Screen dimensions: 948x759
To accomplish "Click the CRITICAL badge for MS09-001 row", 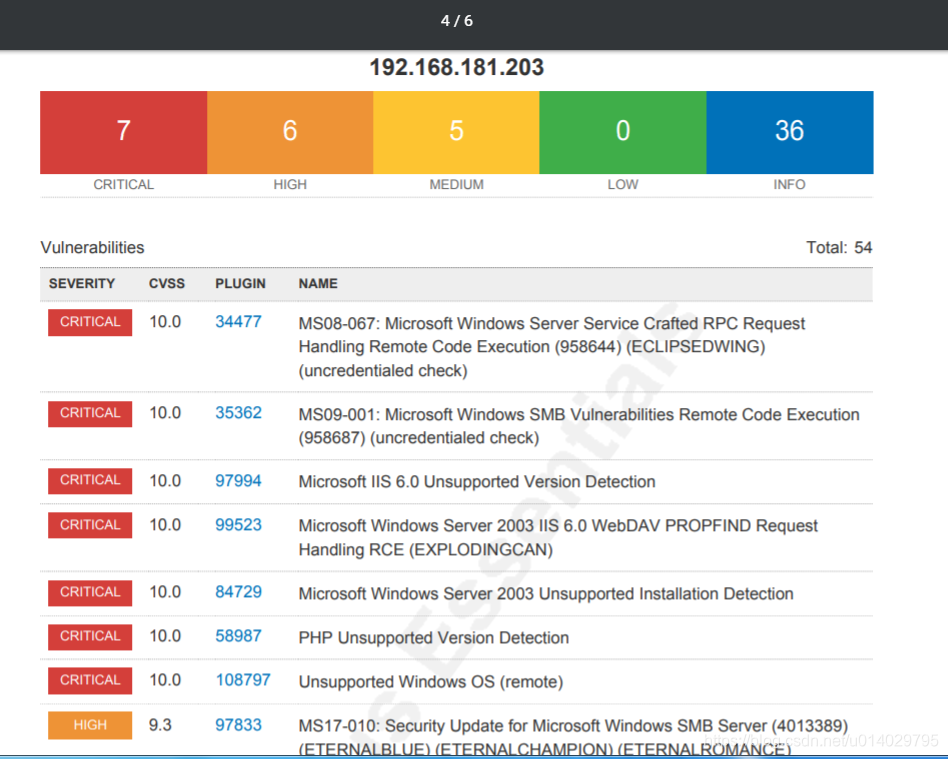I will [x=90, y=414].
